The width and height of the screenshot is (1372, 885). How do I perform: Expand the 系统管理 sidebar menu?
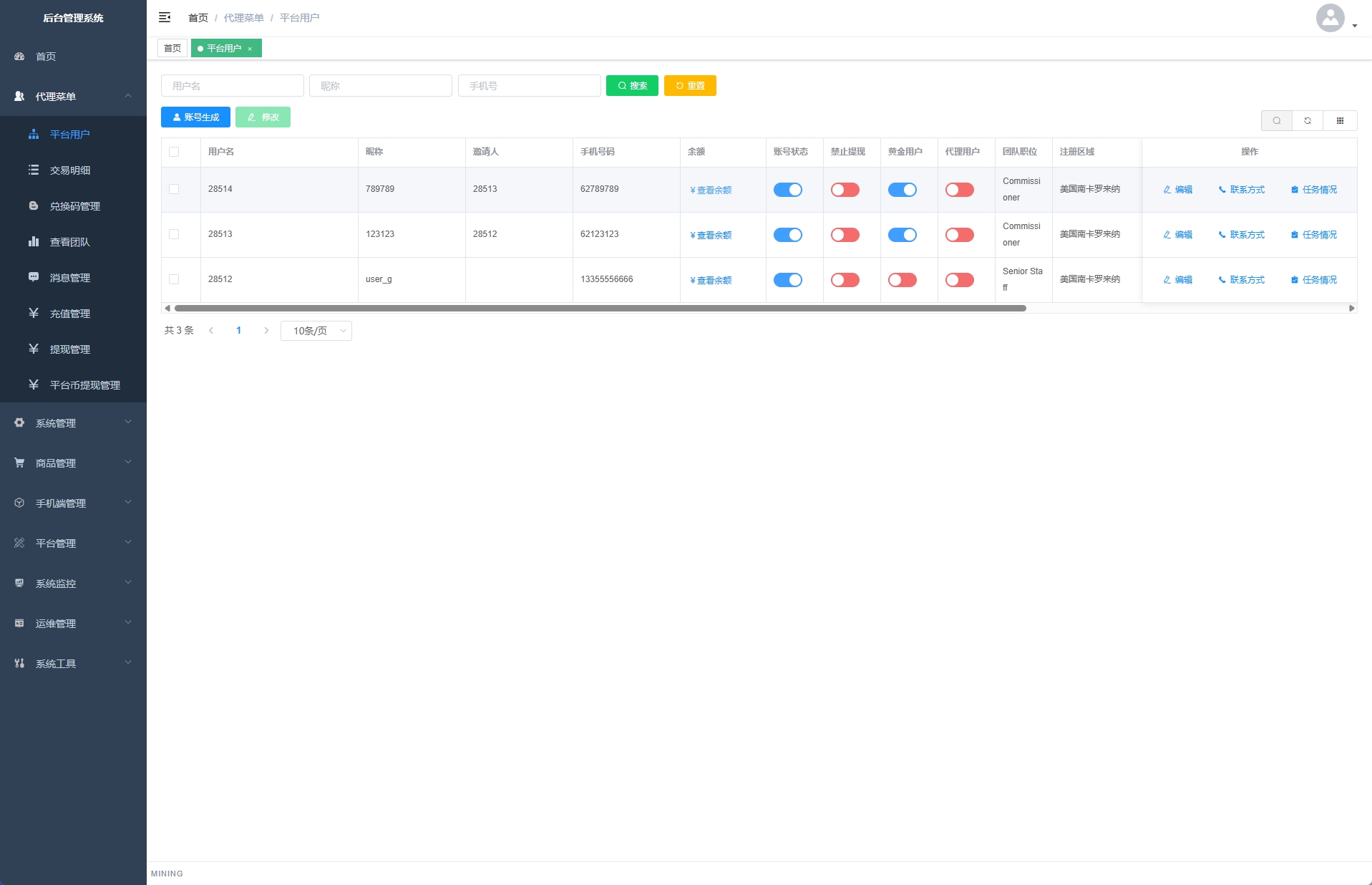[x=73, y=423]
